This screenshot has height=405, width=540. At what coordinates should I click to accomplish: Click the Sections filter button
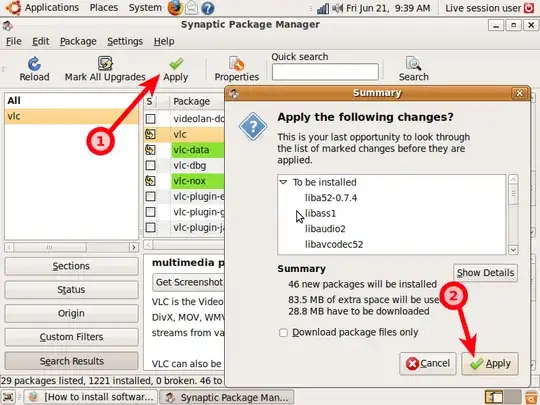(71, 266)
